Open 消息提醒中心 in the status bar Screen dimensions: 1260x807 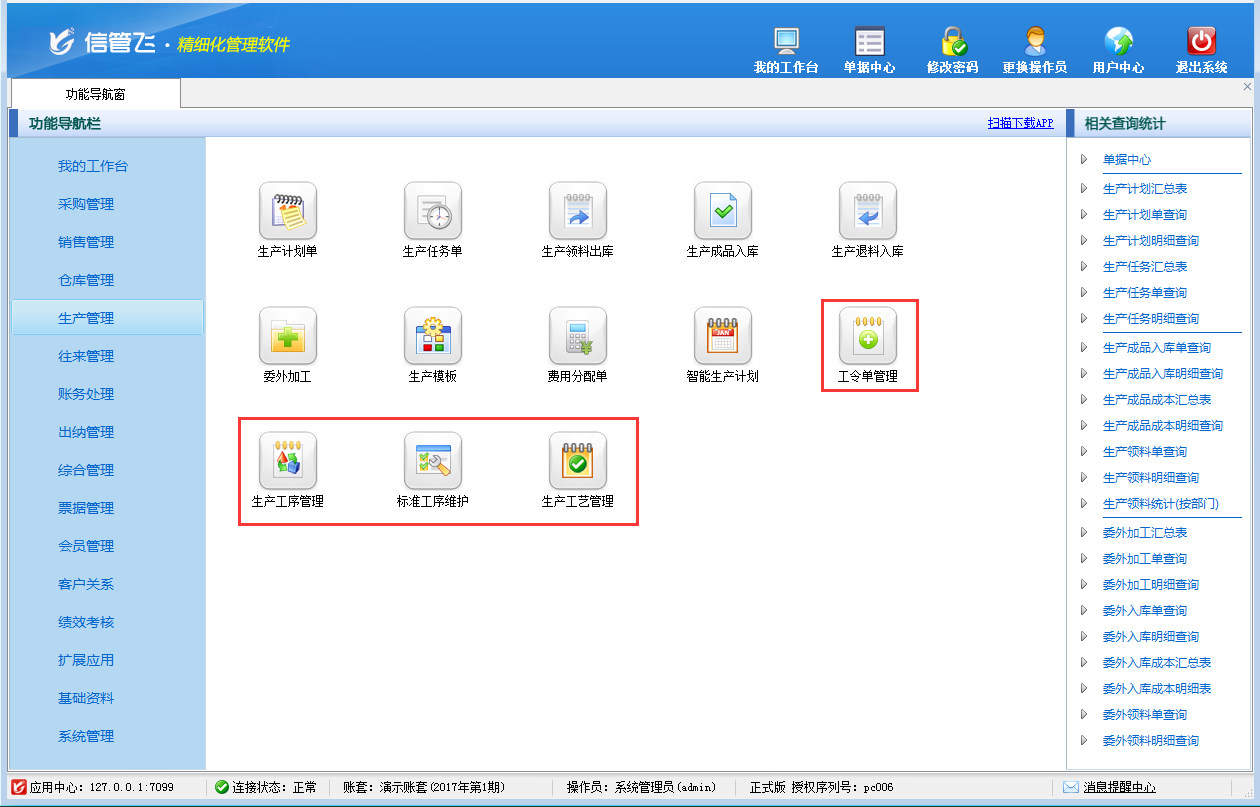1119,787
